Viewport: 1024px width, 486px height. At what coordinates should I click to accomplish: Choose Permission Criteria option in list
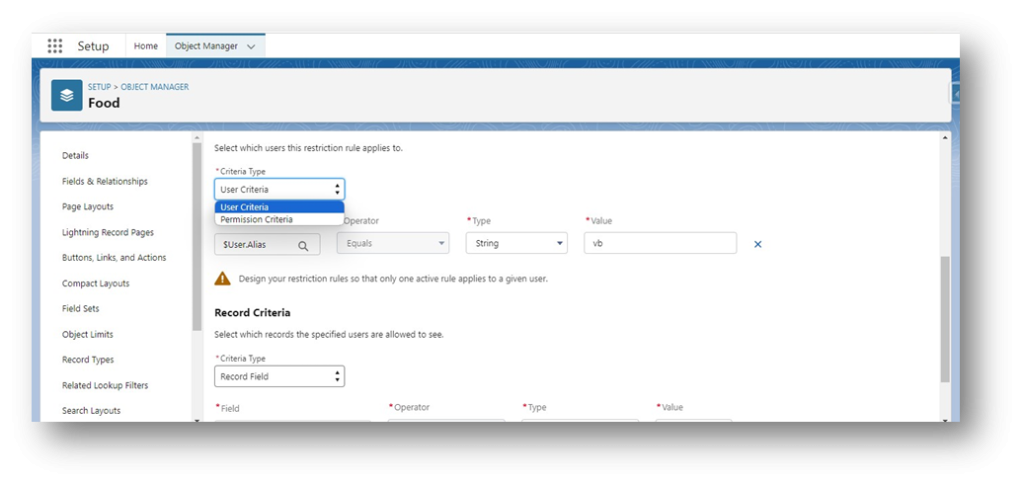[x=280, y=219]
